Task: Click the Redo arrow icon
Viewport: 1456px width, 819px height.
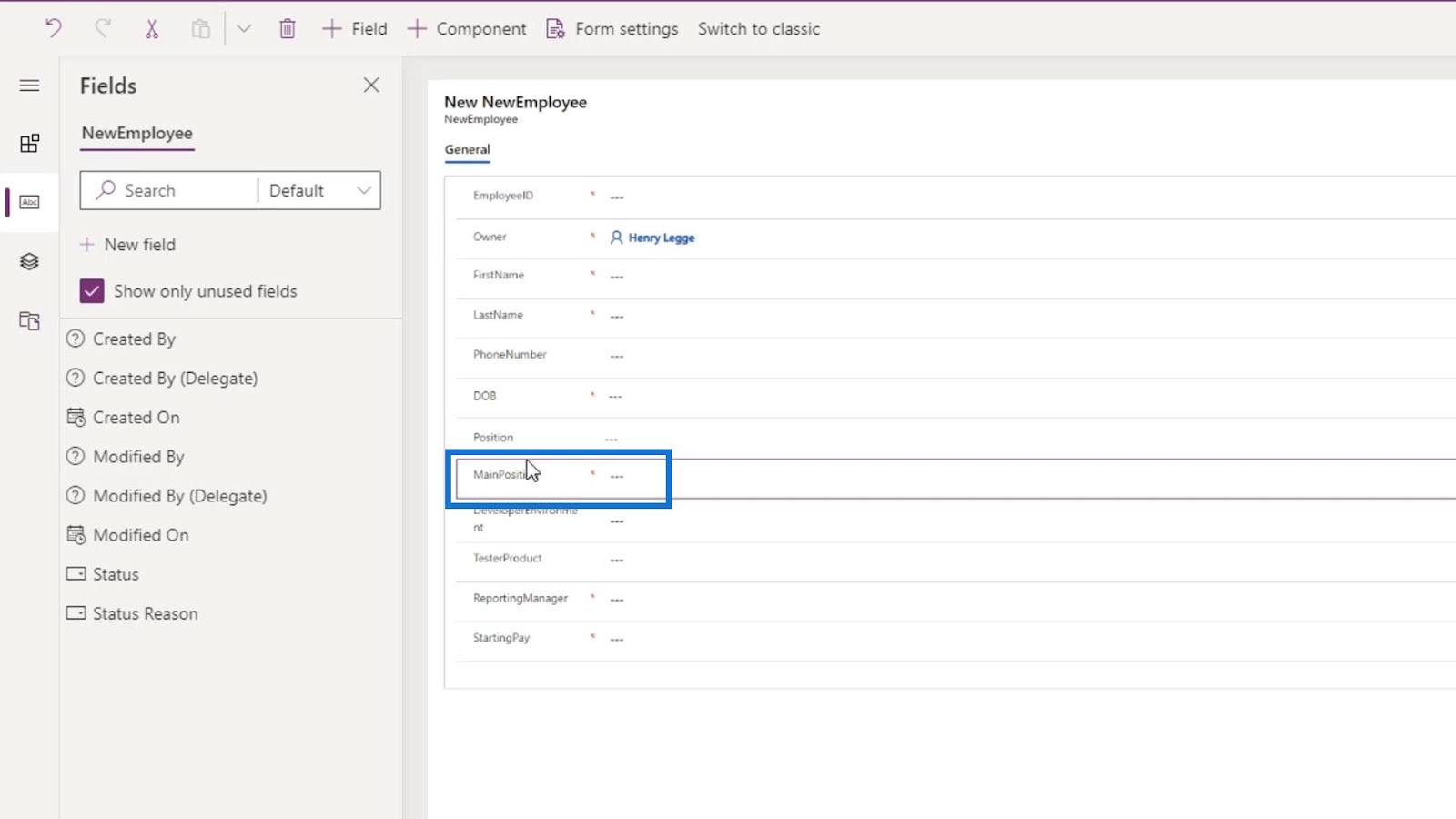Action: pos(103,28)
